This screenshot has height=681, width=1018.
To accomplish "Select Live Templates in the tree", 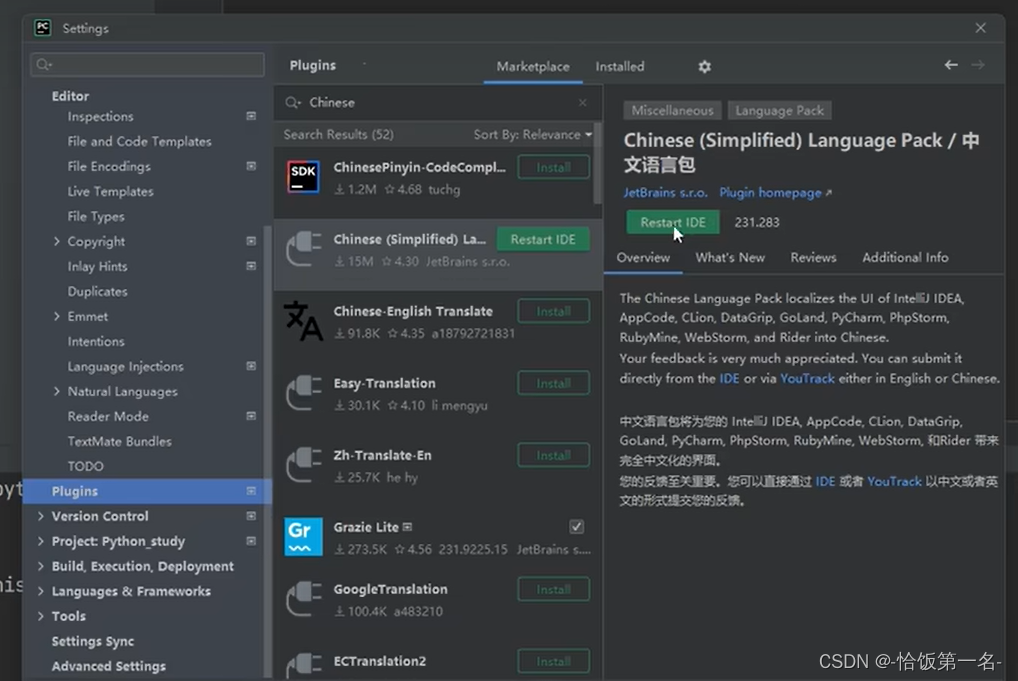I will pyautogui.click(x=110, y=192).
